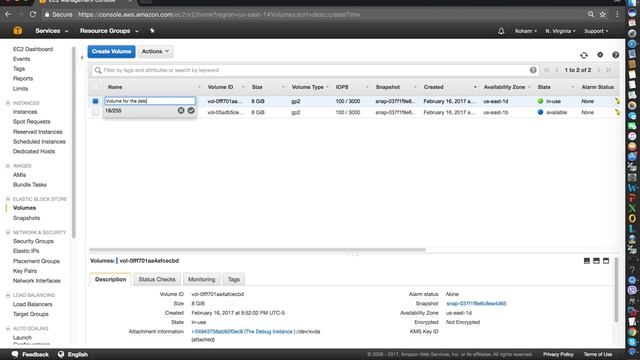Screen dimensions: 640x360
Task: Toggle select-all volumes checkbox
Action: (96, 87)
